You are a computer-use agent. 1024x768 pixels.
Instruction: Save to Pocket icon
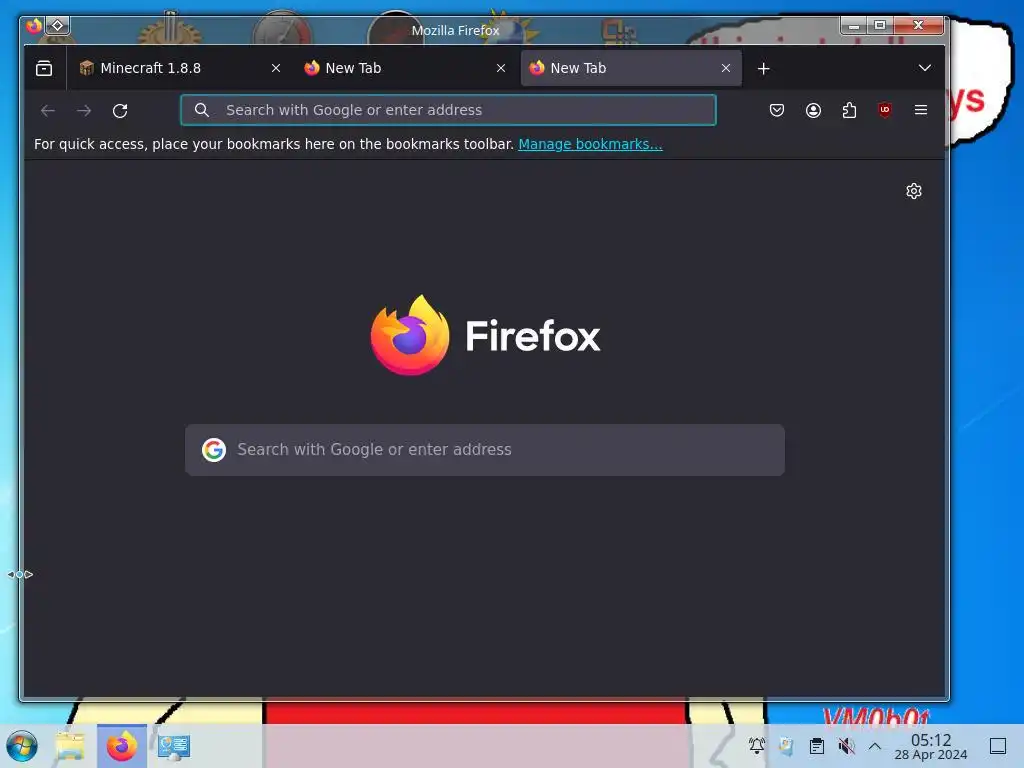click(x=776, y=110)
